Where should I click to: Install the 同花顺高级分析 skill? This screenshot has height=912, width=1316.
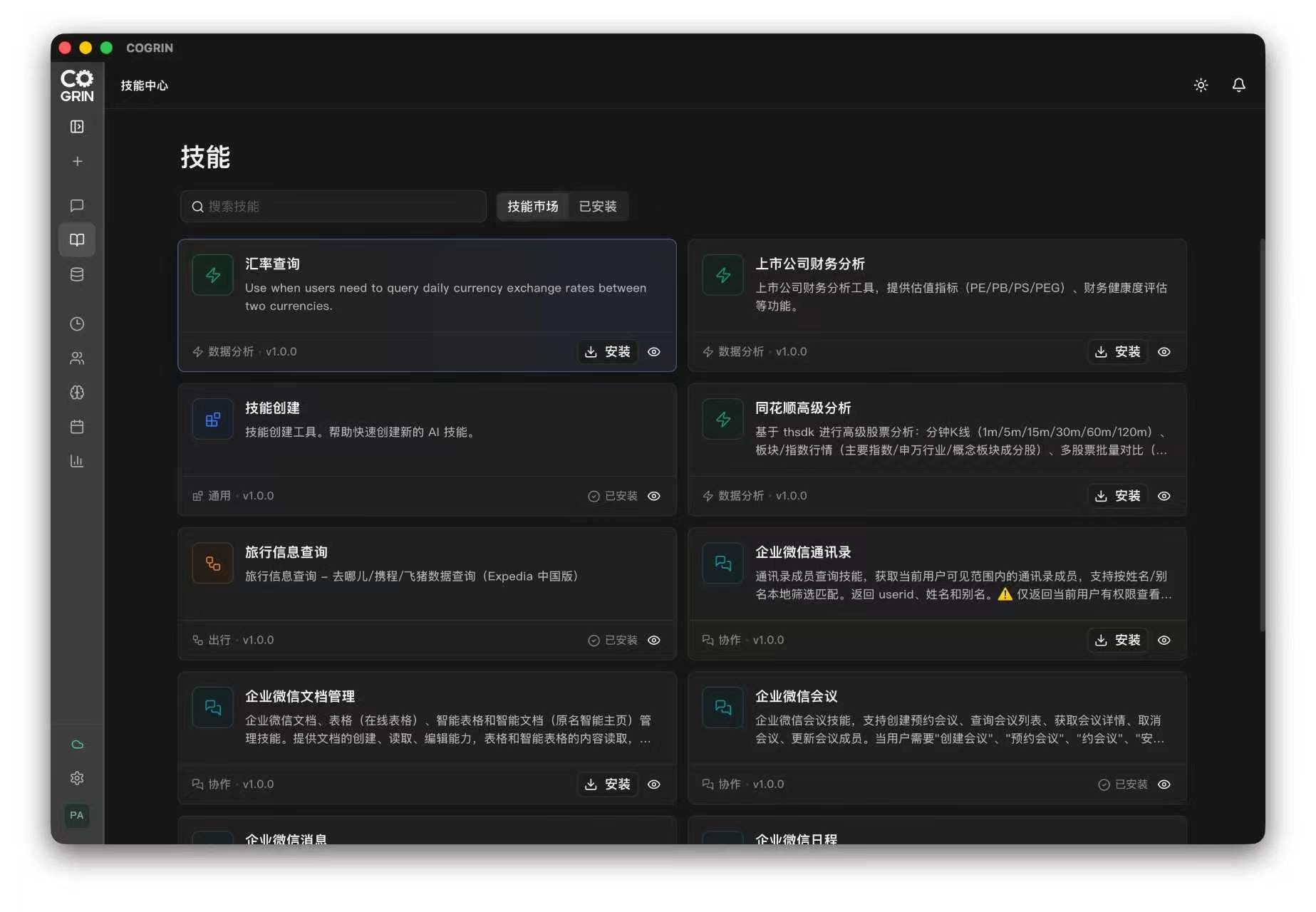click(1118, 496)
